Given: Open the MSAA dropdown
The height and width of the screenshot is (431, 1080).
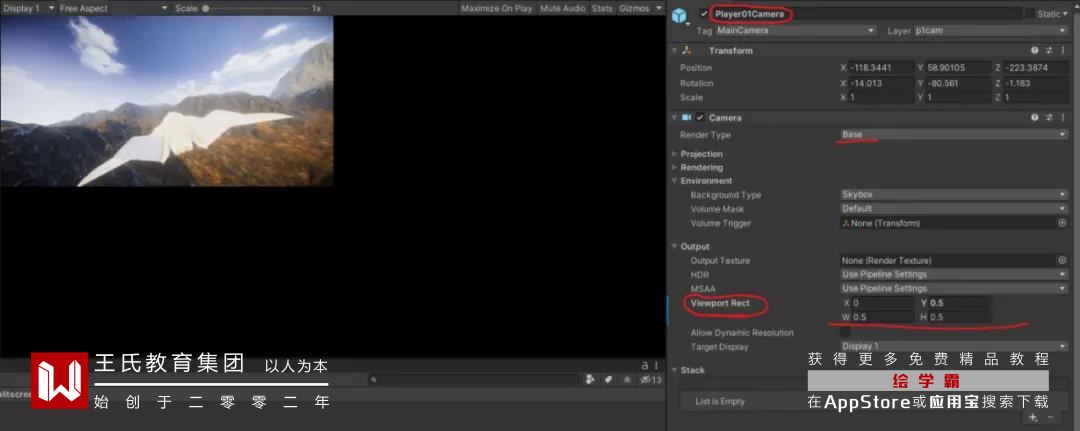Looking at the screenshot, I should pos(954,288).
